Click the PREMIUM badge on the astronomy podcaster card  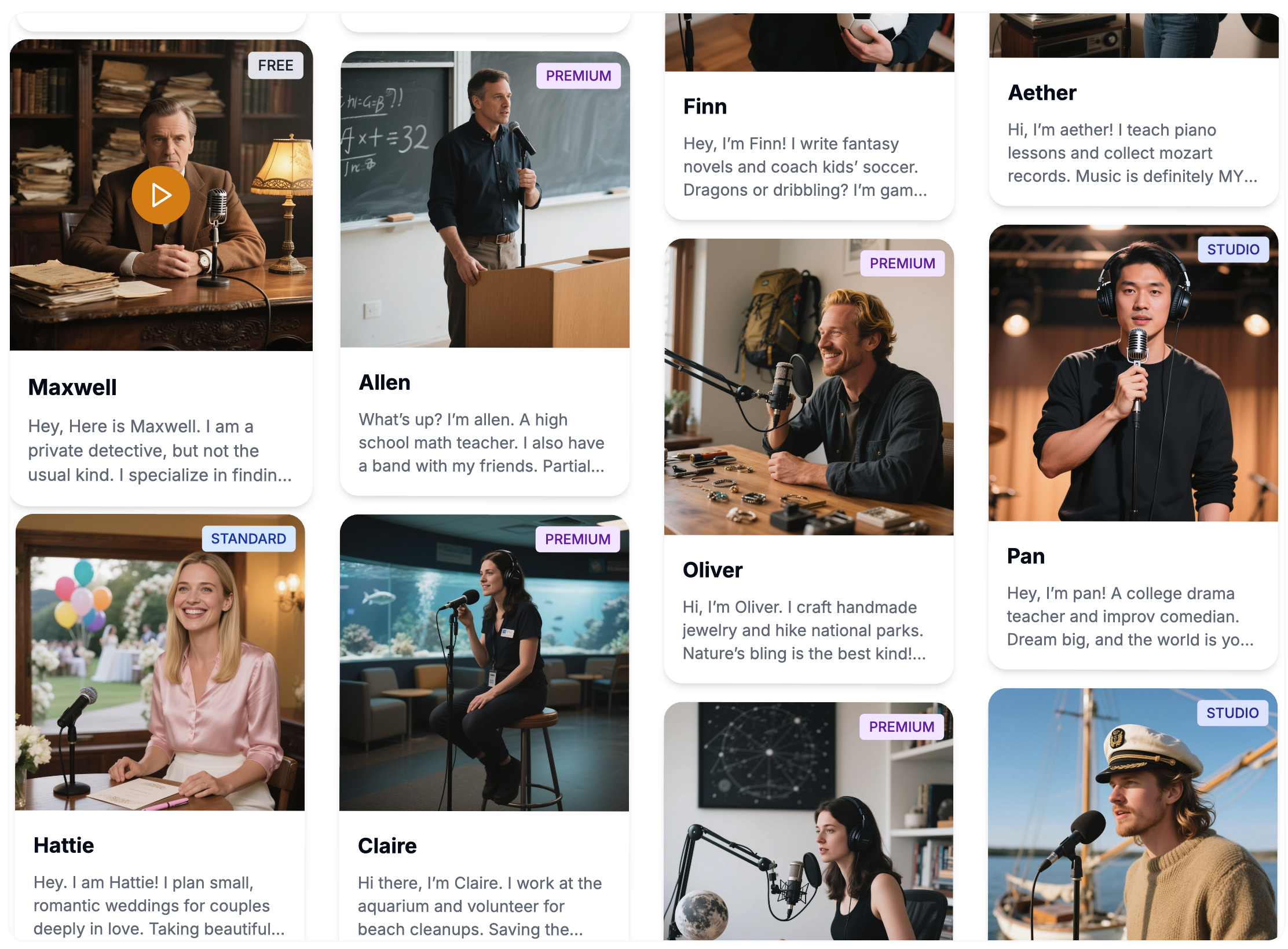pos(902,727)
